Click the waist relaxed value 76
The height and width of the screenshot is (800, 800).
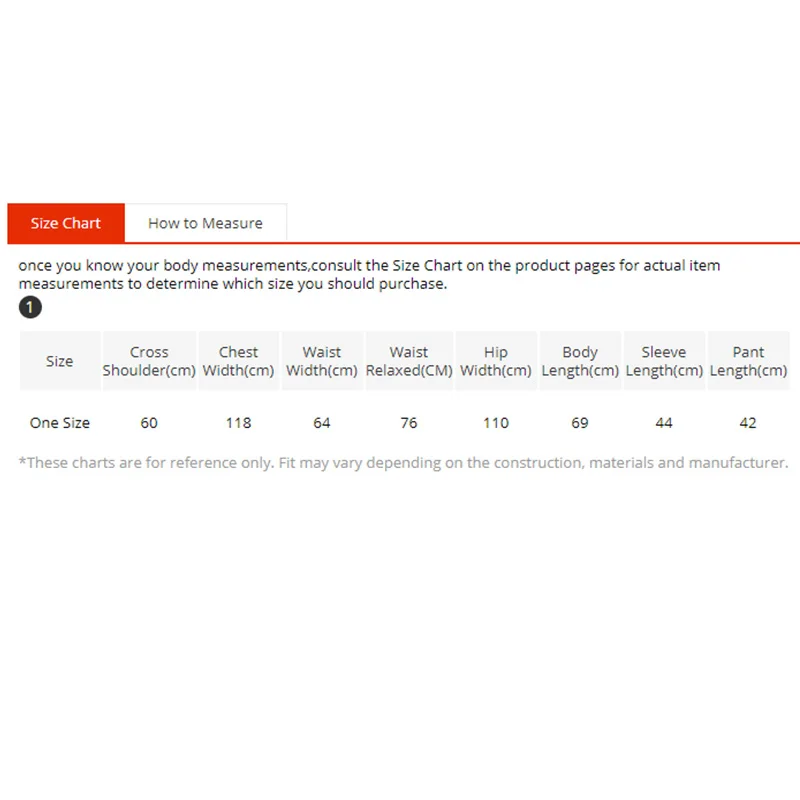409,422
